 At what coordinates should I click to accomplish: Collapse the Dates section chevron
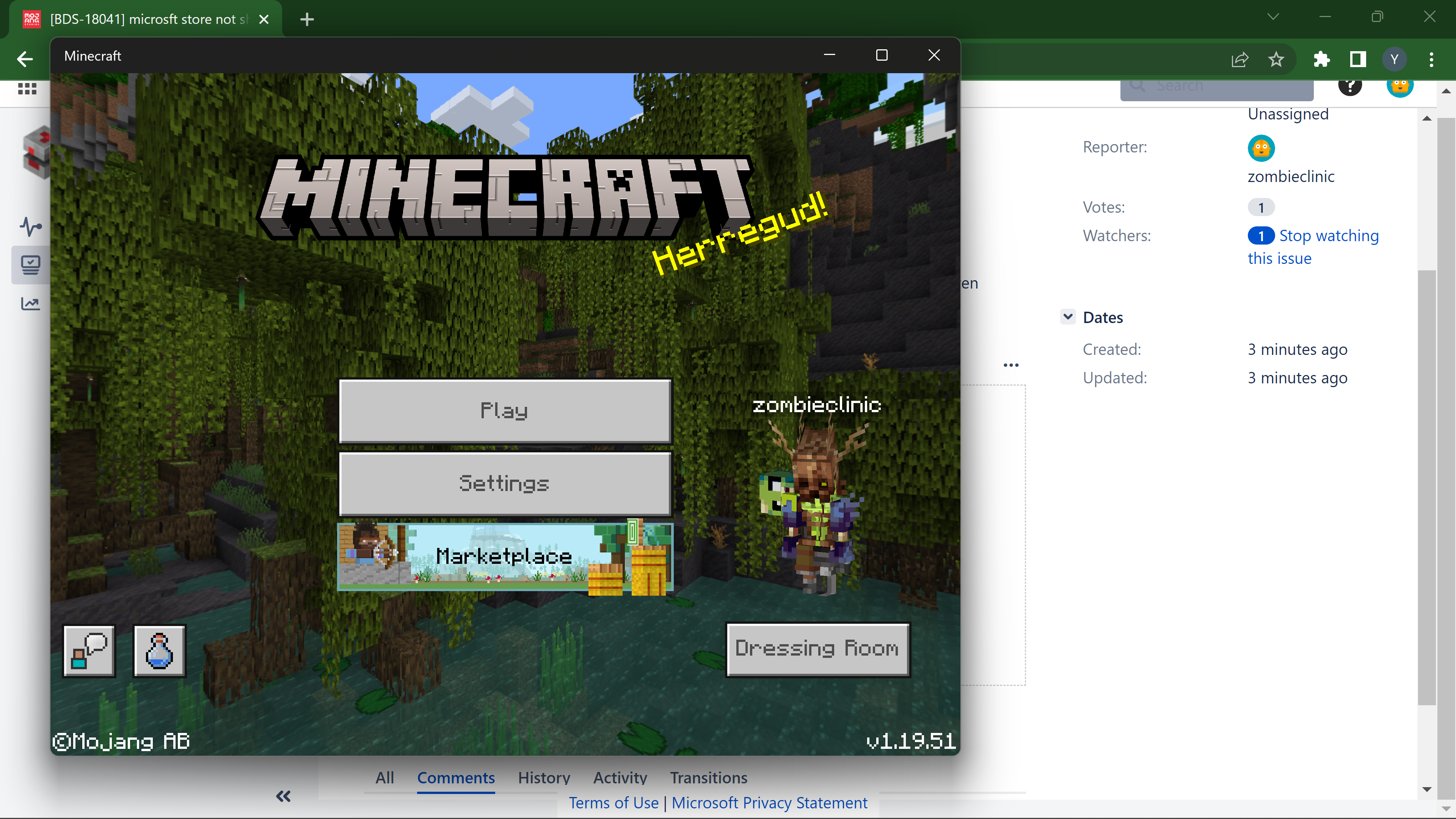(x=1068, y=317)
